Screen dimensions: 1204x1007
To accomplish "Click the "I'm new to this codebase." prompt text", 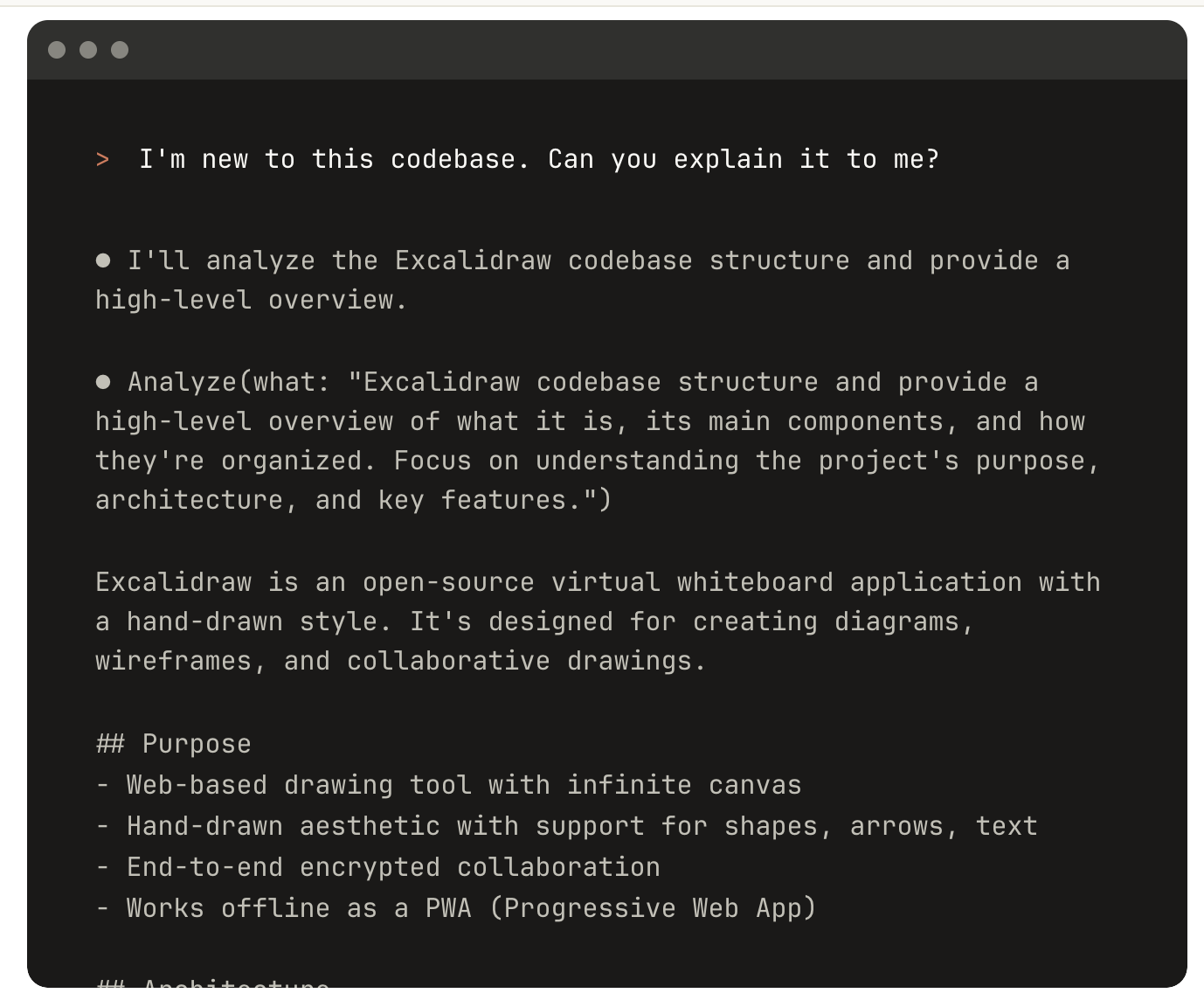I will tap(334, 159).
